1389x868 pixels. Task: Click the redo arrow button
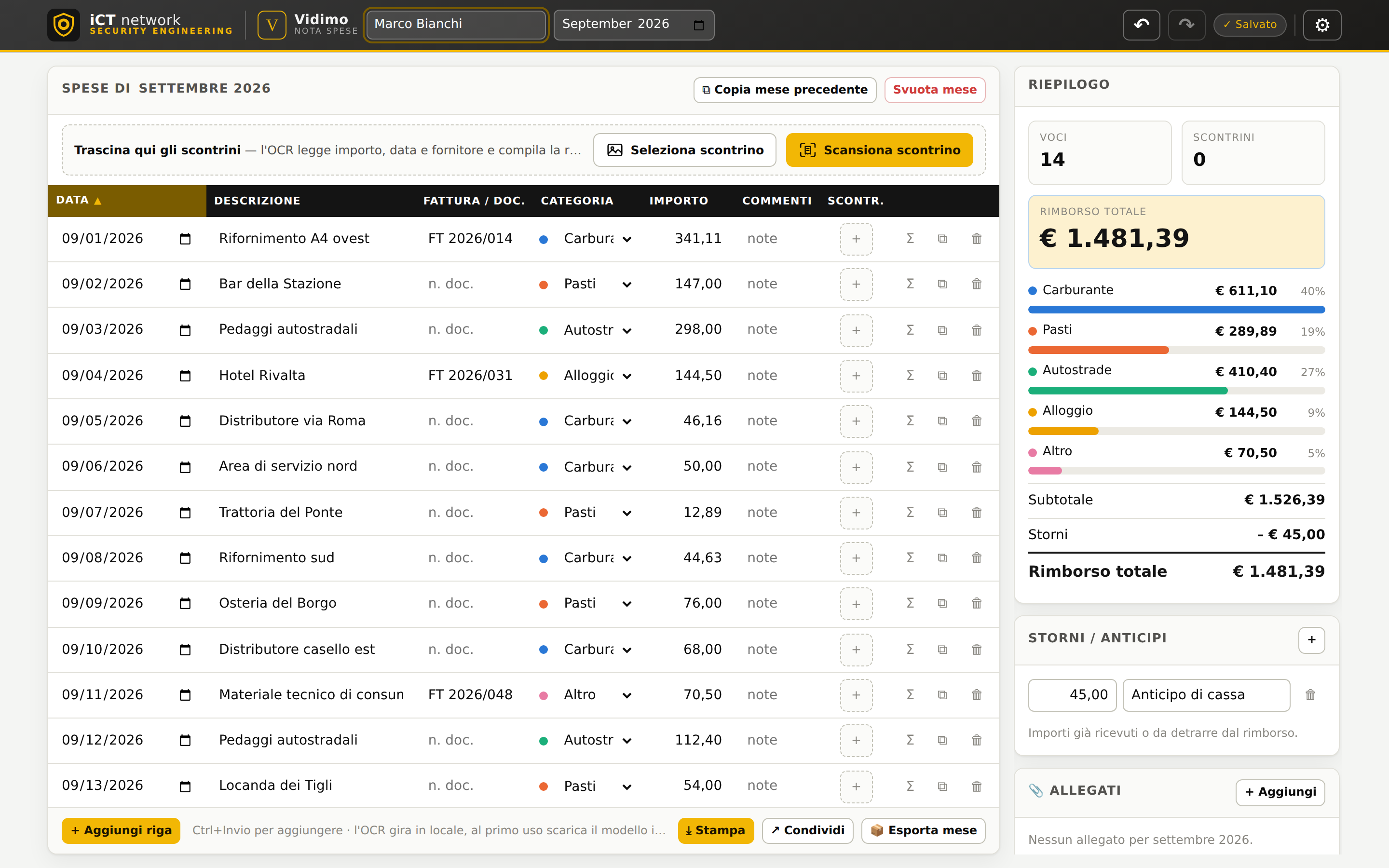pos(1186,25)
